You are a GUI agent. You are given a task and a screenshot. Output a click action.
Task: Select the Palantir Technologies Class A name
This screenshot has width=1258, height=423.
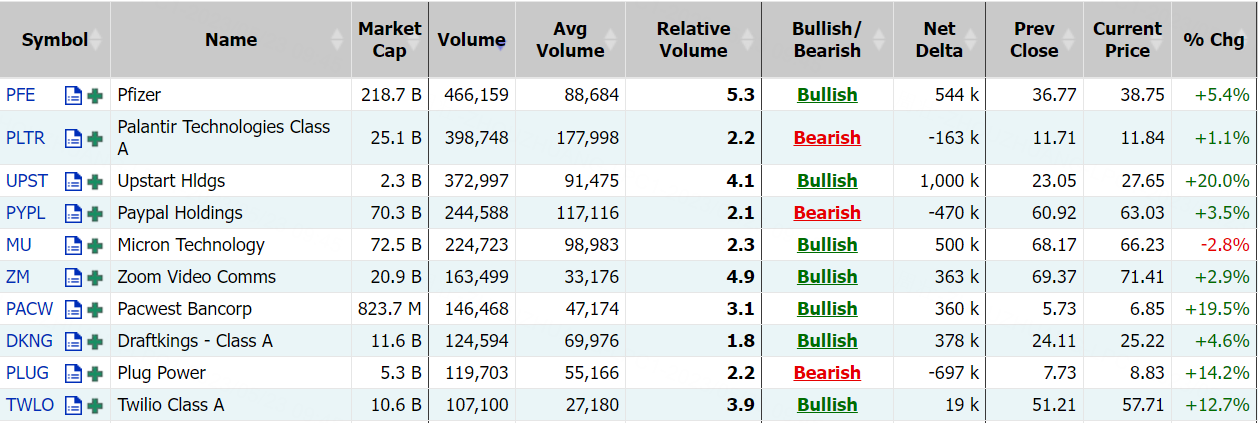(224, 138)
